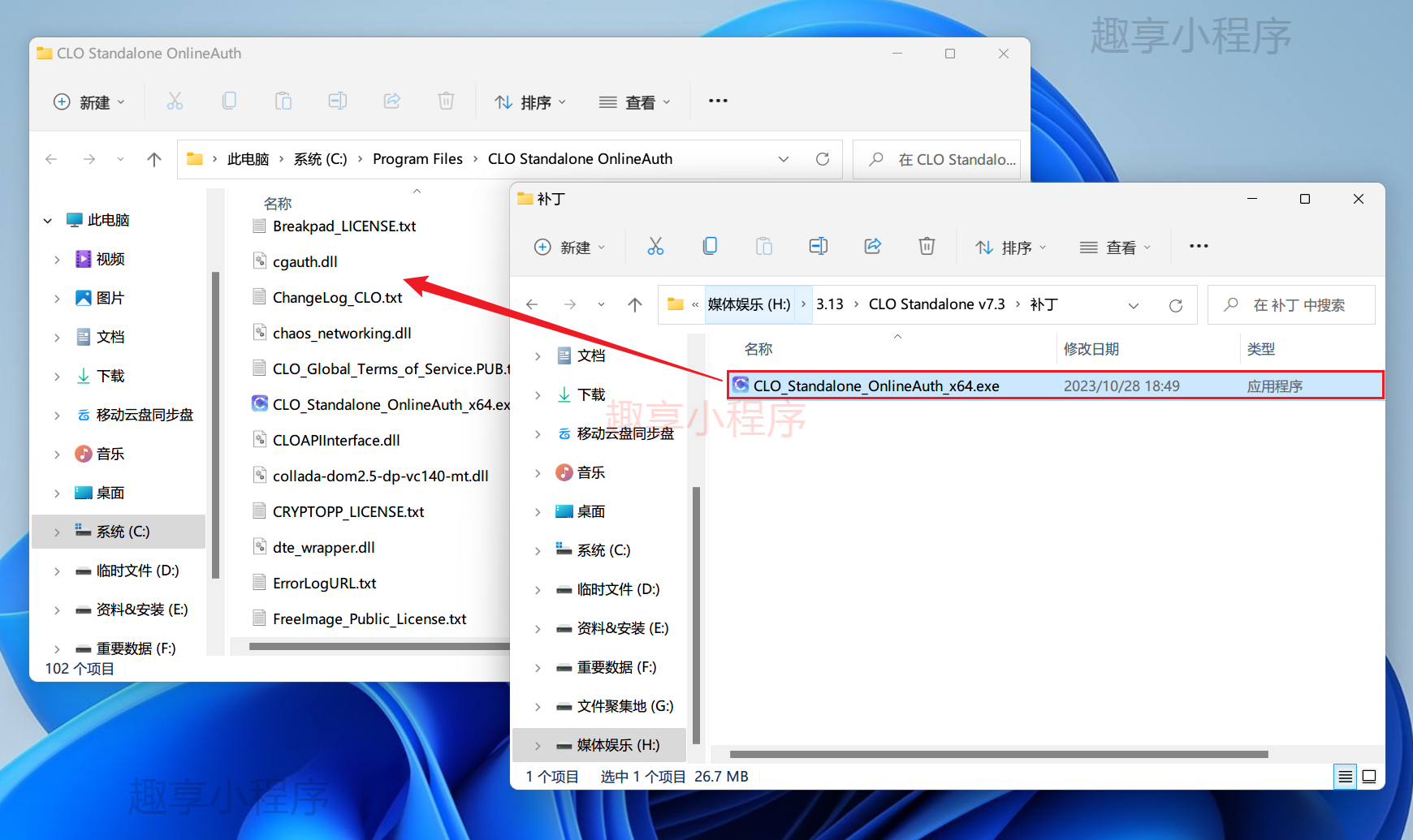Expand 视频 in left window tree

[x=57, y=259]
